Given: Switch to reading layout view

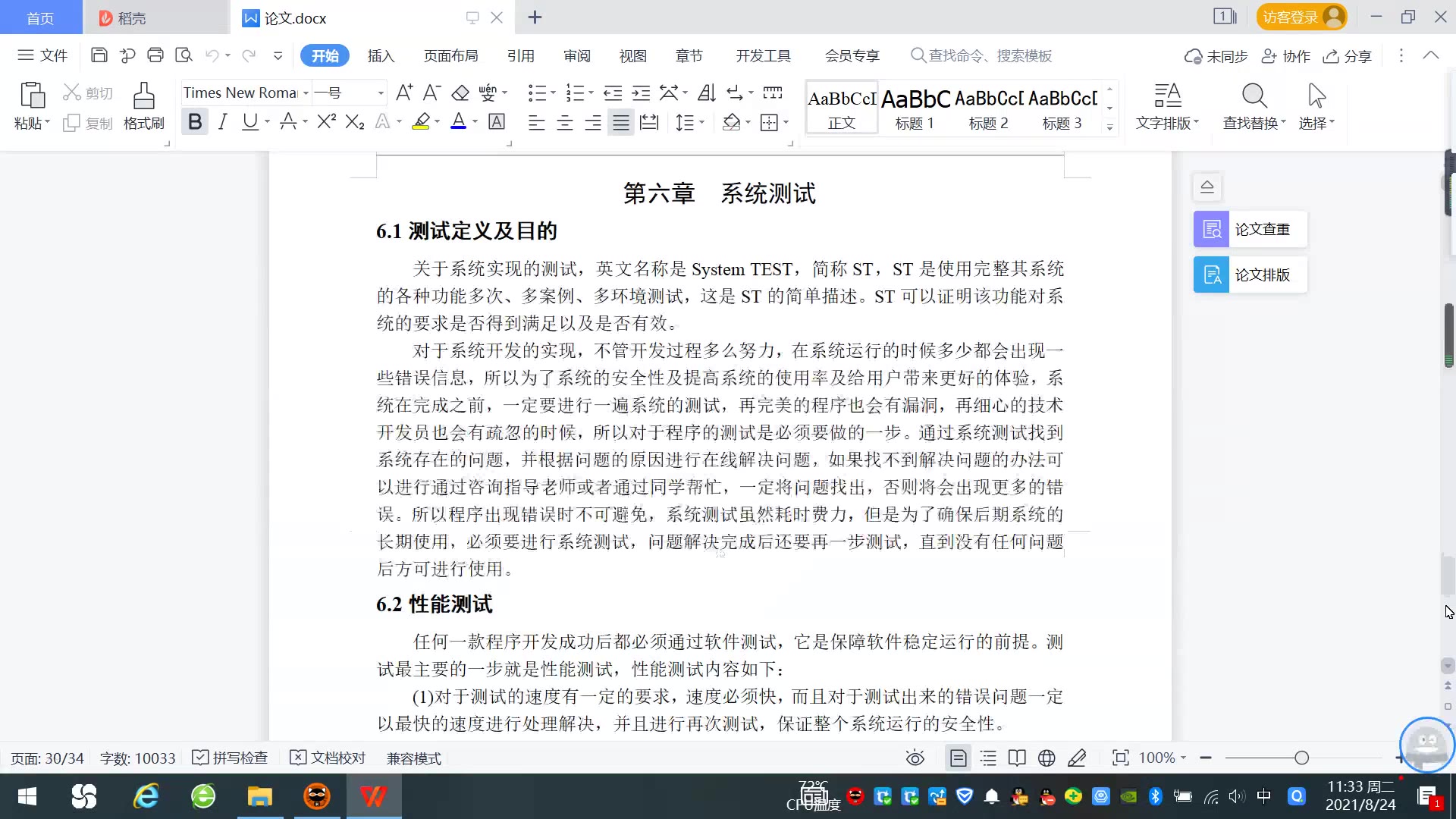Looking at the screenshot, I should tap(1017, 758).
